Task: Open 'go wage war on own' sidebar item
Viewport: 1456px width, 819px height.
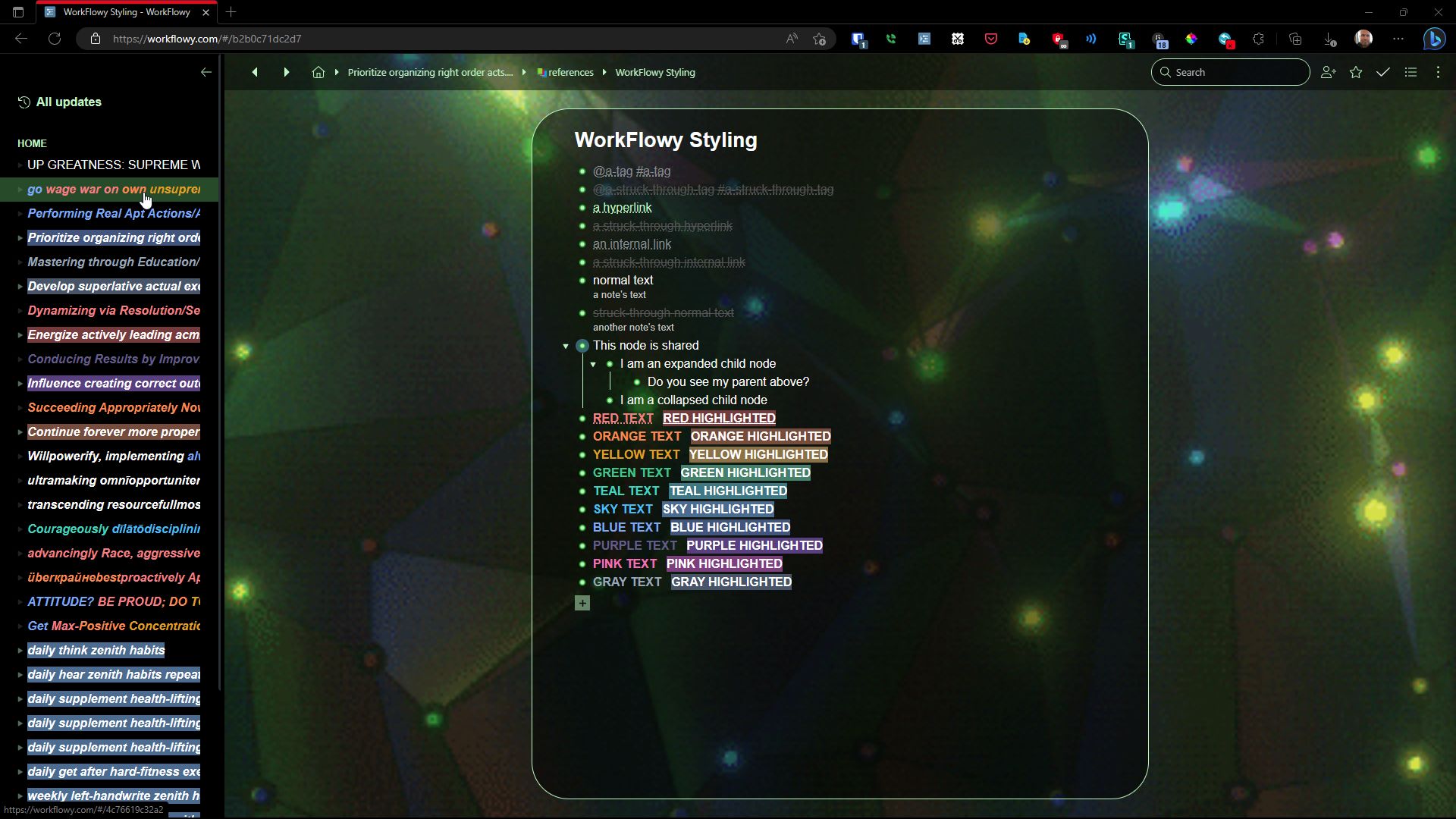Action: [x=114, y=190]
